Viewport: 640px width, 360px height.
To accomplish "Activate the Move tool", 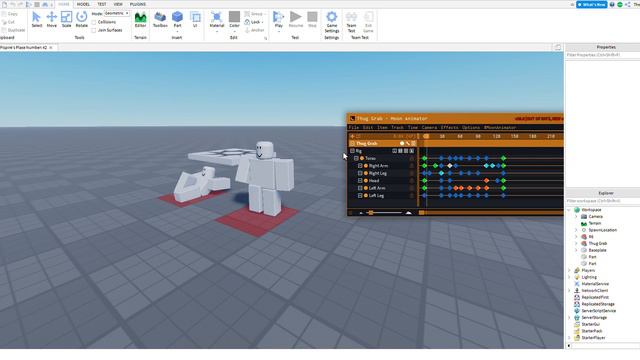I will 51,19.
